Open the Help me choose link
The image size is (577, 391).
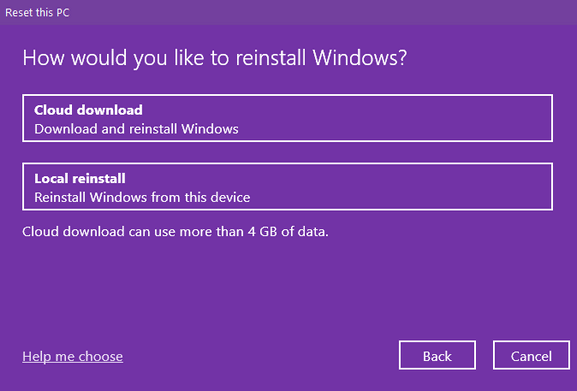72,356
